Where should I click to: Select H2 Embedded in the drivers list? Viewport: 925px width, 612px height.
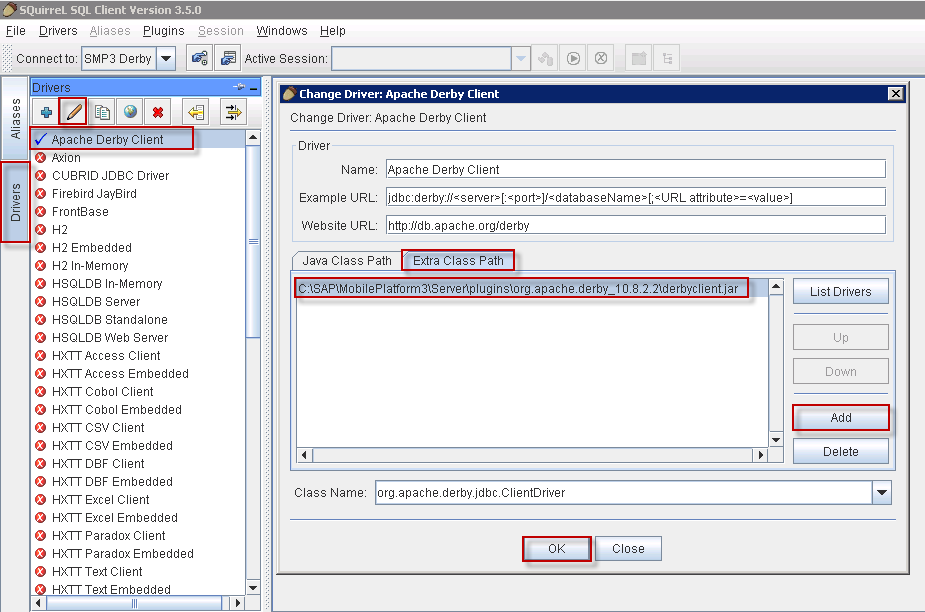[91, 248]
